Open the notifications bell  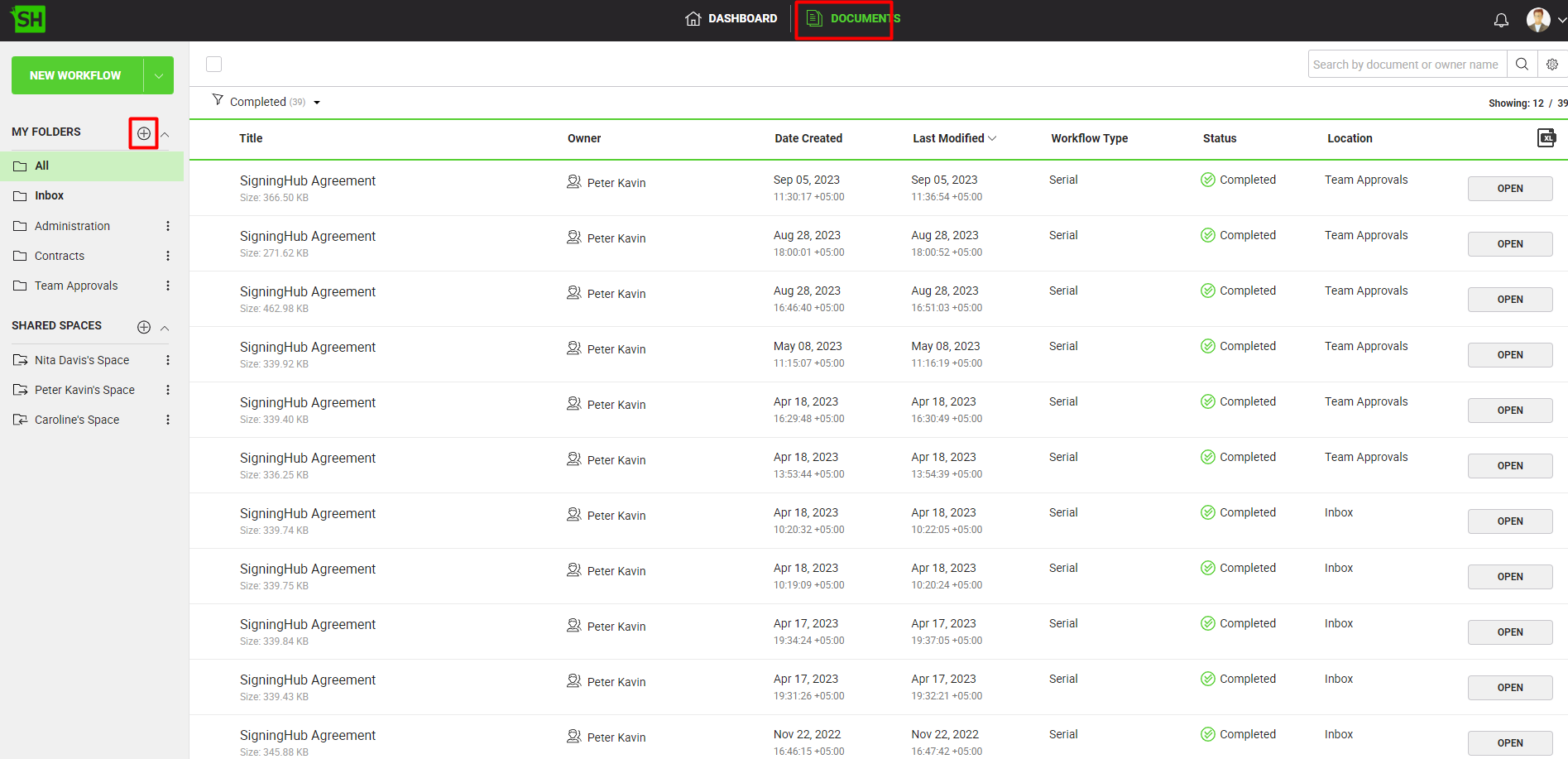click(x=1501, y=20)
